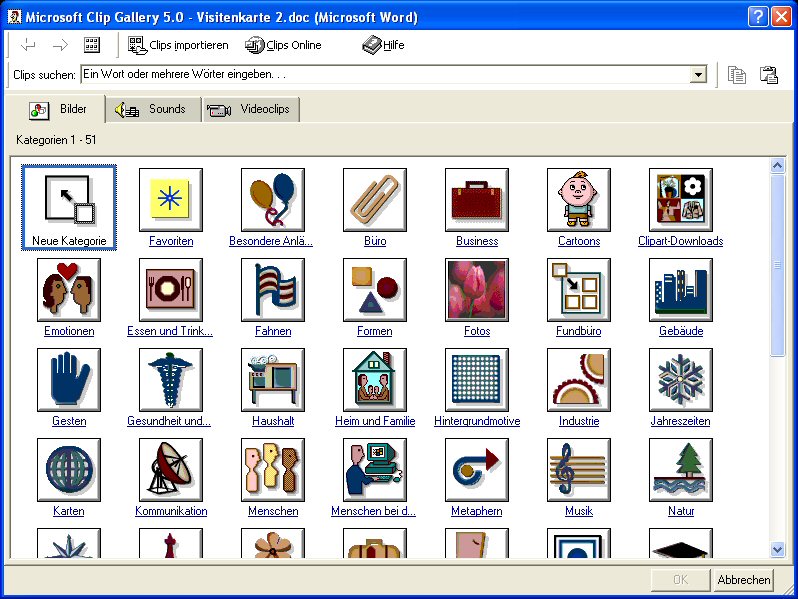798x599 pixels.
Task: Open the Gesundheit caduceus icon
Action: pos(171,380)
